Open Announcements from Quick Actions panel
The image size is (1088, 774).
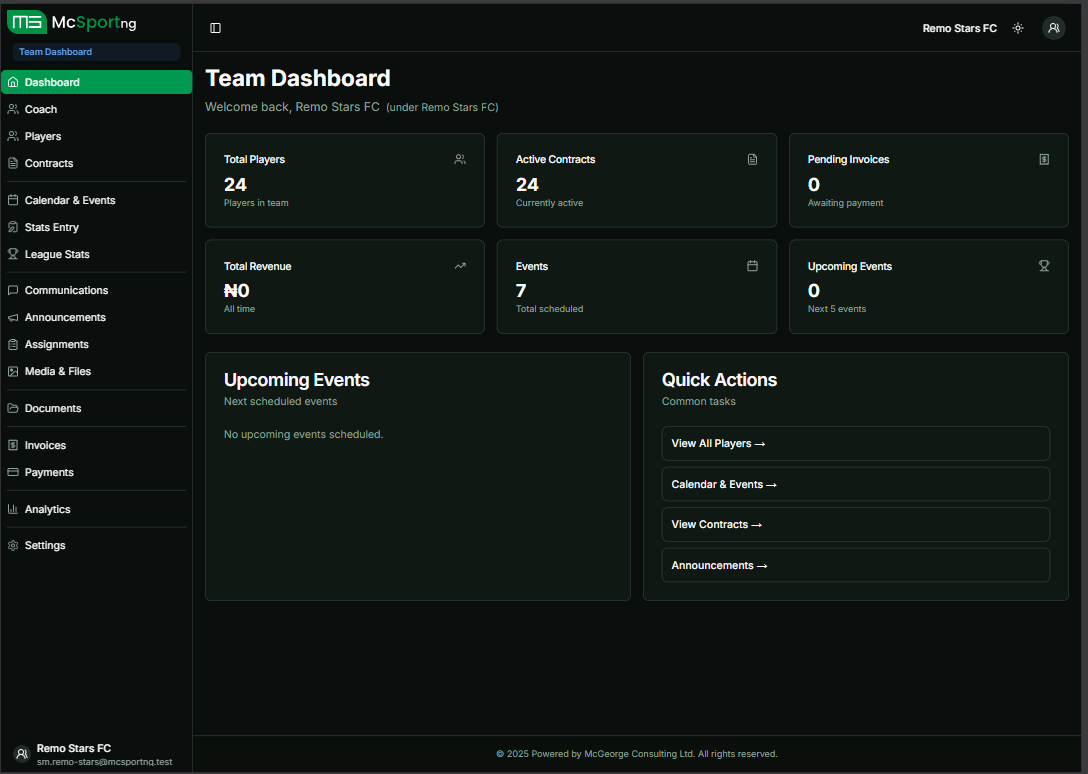[x=855, y=565]
